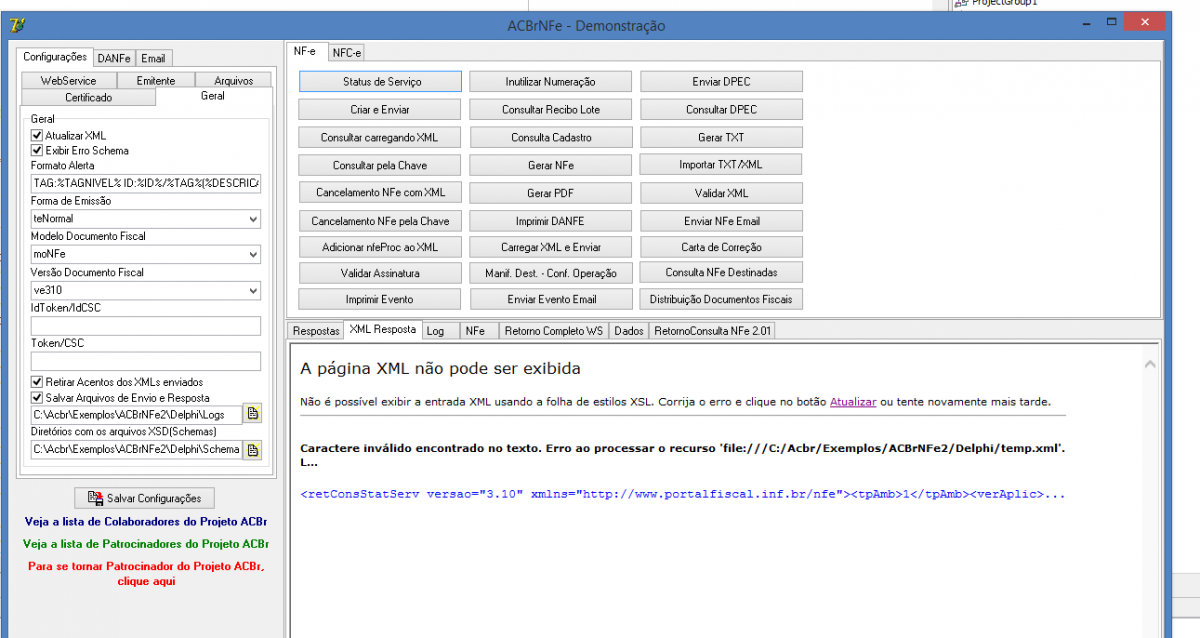This screenshot has height=638, width=1200.
Task: Click the Gerar PDF button
Action: coord(551,192)
